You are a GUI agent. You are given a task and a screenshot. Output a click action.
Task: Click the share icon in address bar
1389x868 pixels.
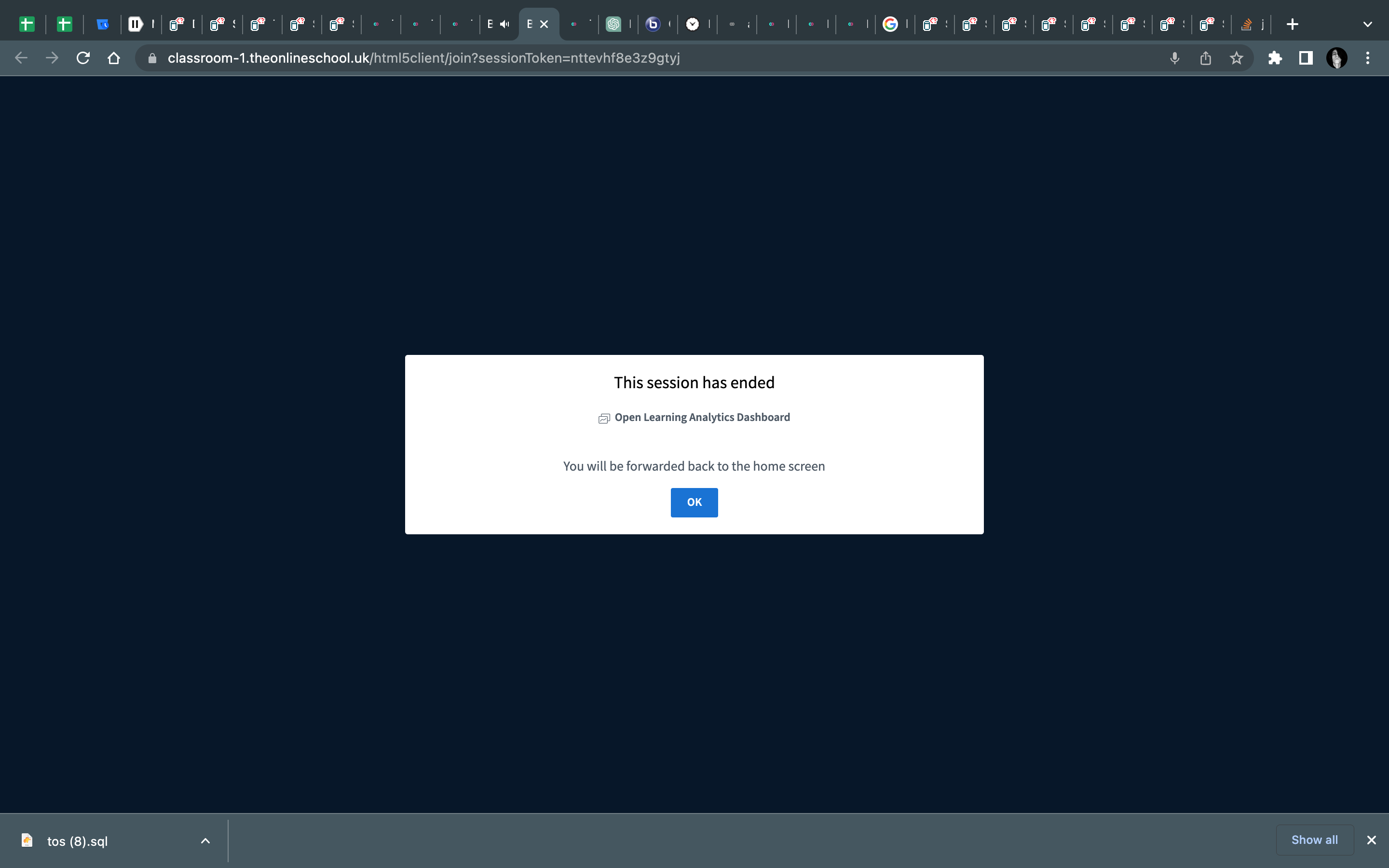click(1205, 58)
